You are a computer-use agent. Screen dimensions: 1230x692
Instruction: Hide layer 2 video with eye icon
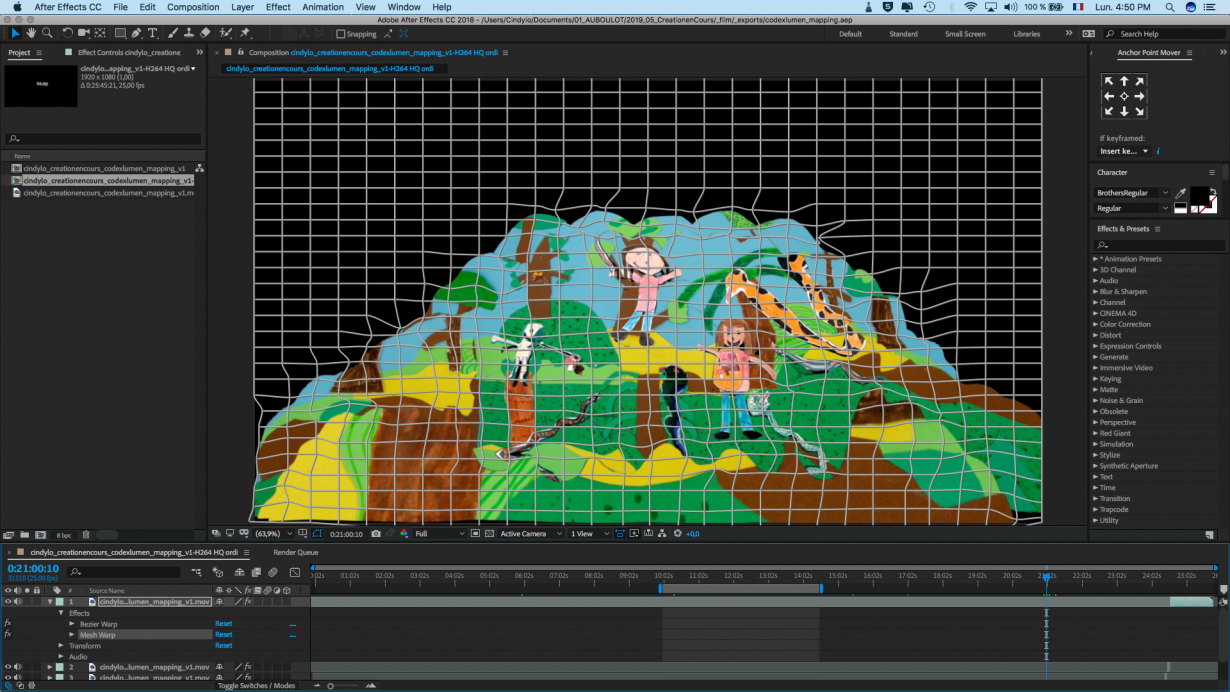[x=8, y=667]
